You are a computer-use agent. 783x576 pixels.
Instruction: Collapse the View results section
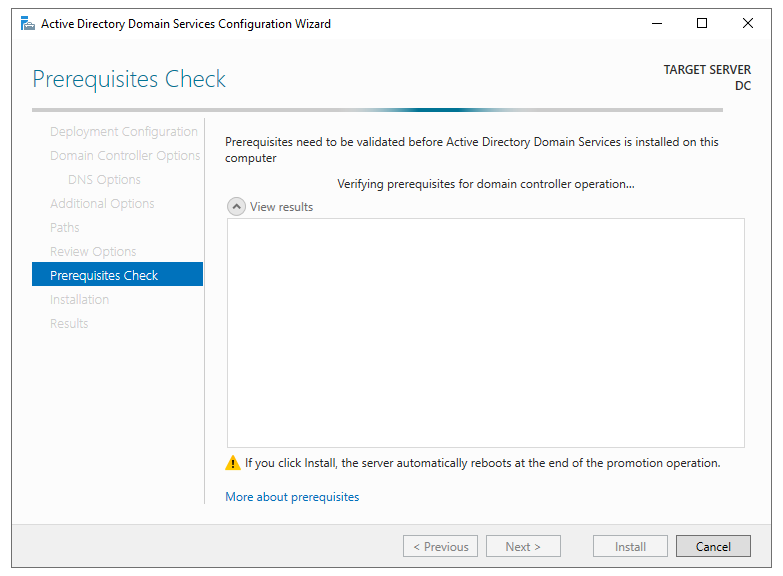click(x=236, y=207)
